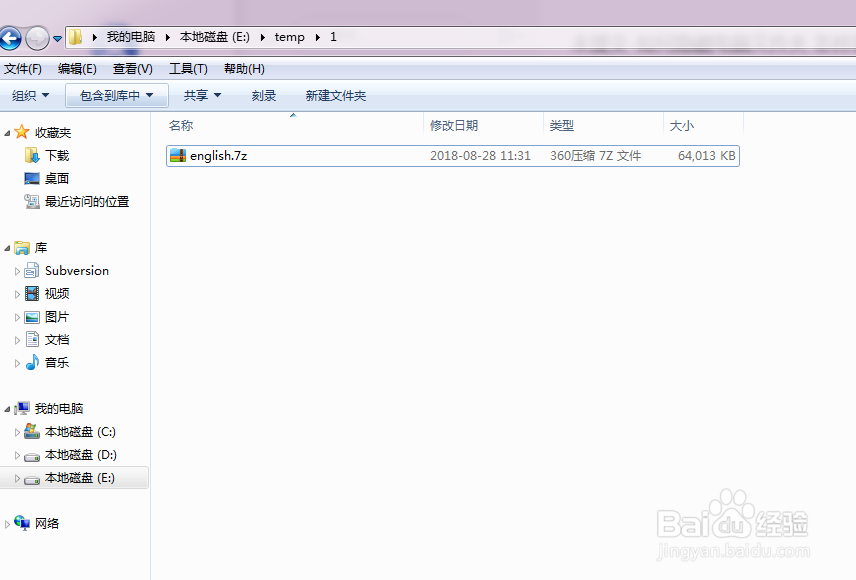The height and width of the screenshot is (580, 856).
Task: Click the Back navigation arrow button
Action: 10,38
